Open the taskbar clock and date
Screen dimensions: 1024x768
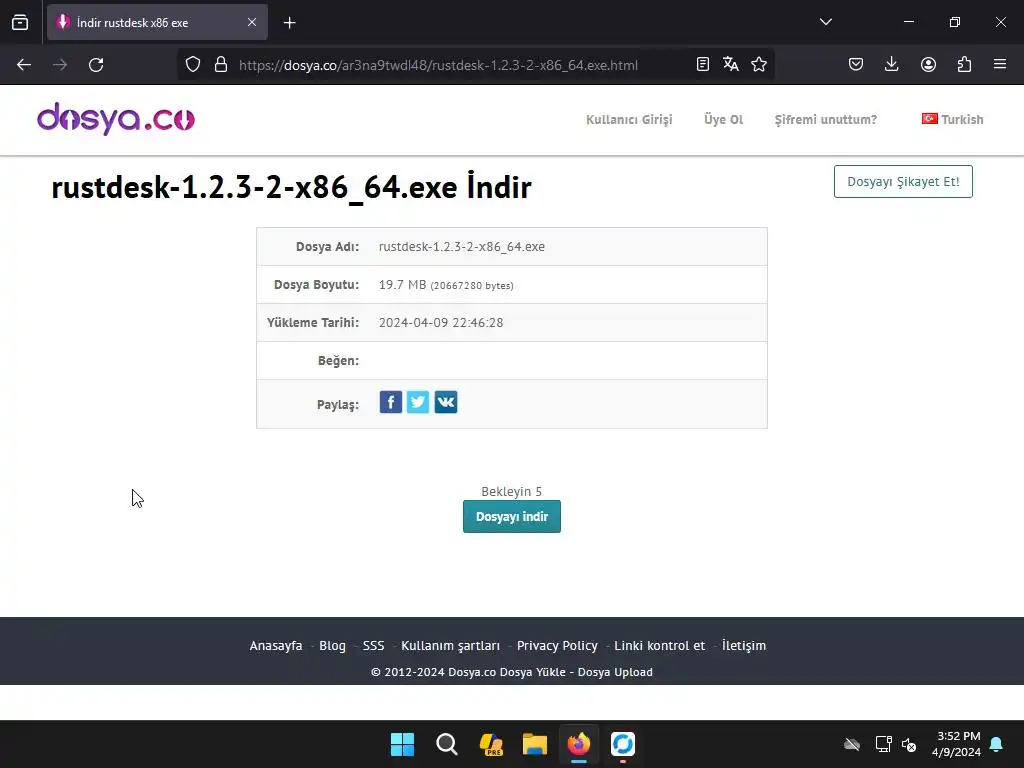tap(957, 744)
